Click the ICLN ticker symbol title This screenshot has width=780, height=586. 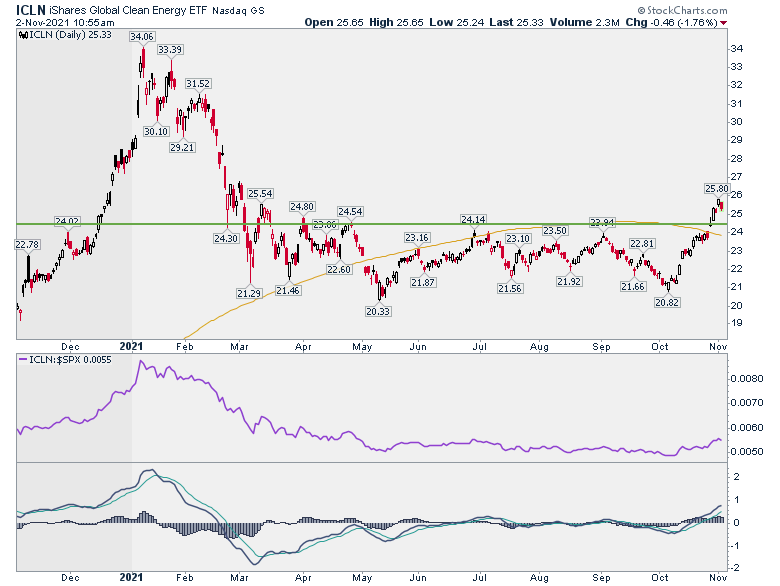(30, 9)
